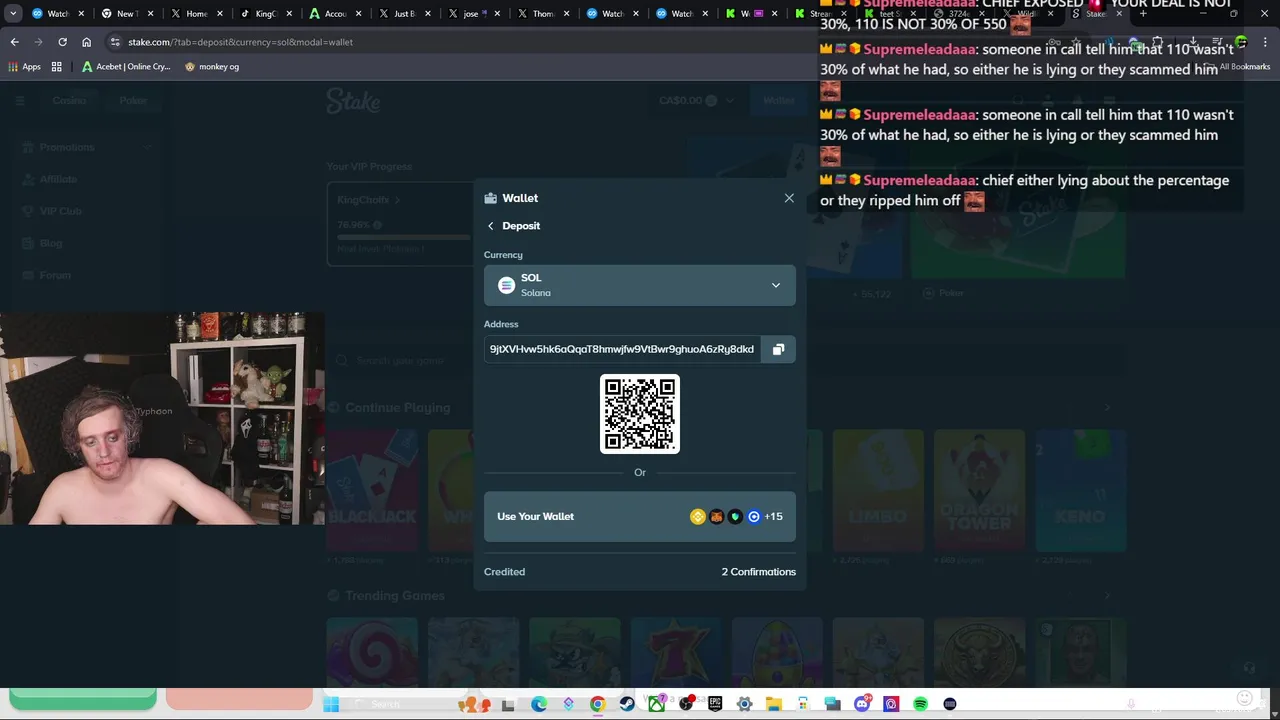Open the Apps bookmarks shortcut
Viewport: 1280px width, 720px height.
coord(25,67)
